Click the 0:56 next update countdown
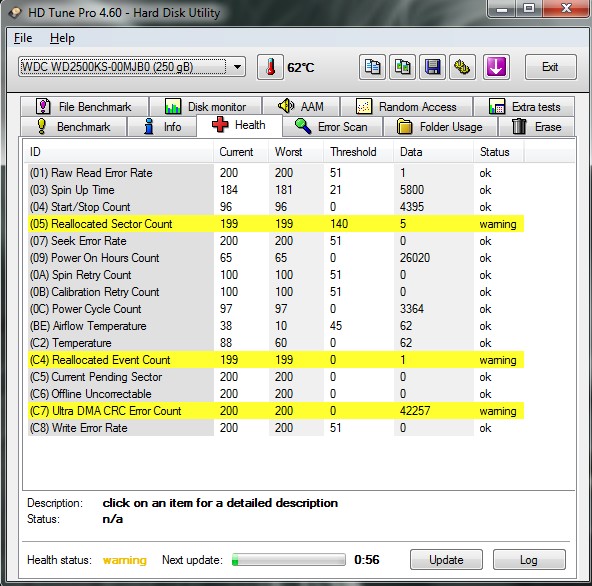The image size is (592, 586). coord(367,560)
